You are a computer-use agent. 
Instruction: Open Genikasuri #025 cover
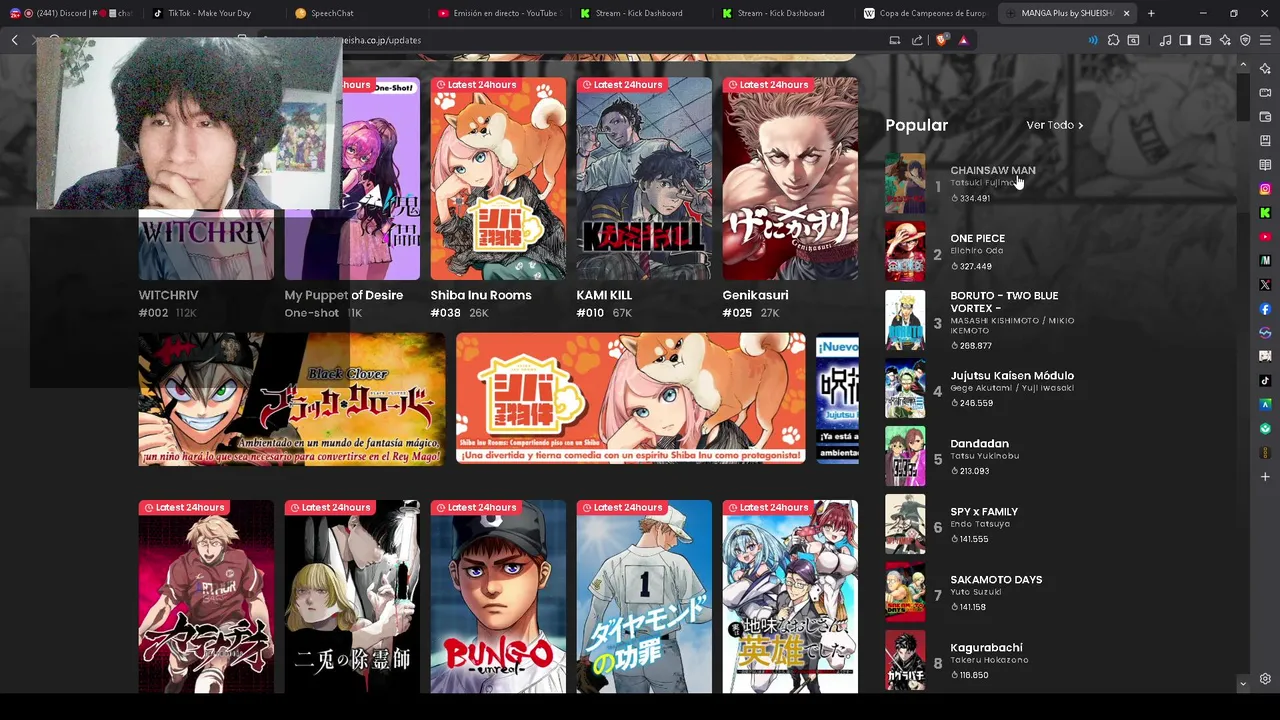tap(790, 179)
